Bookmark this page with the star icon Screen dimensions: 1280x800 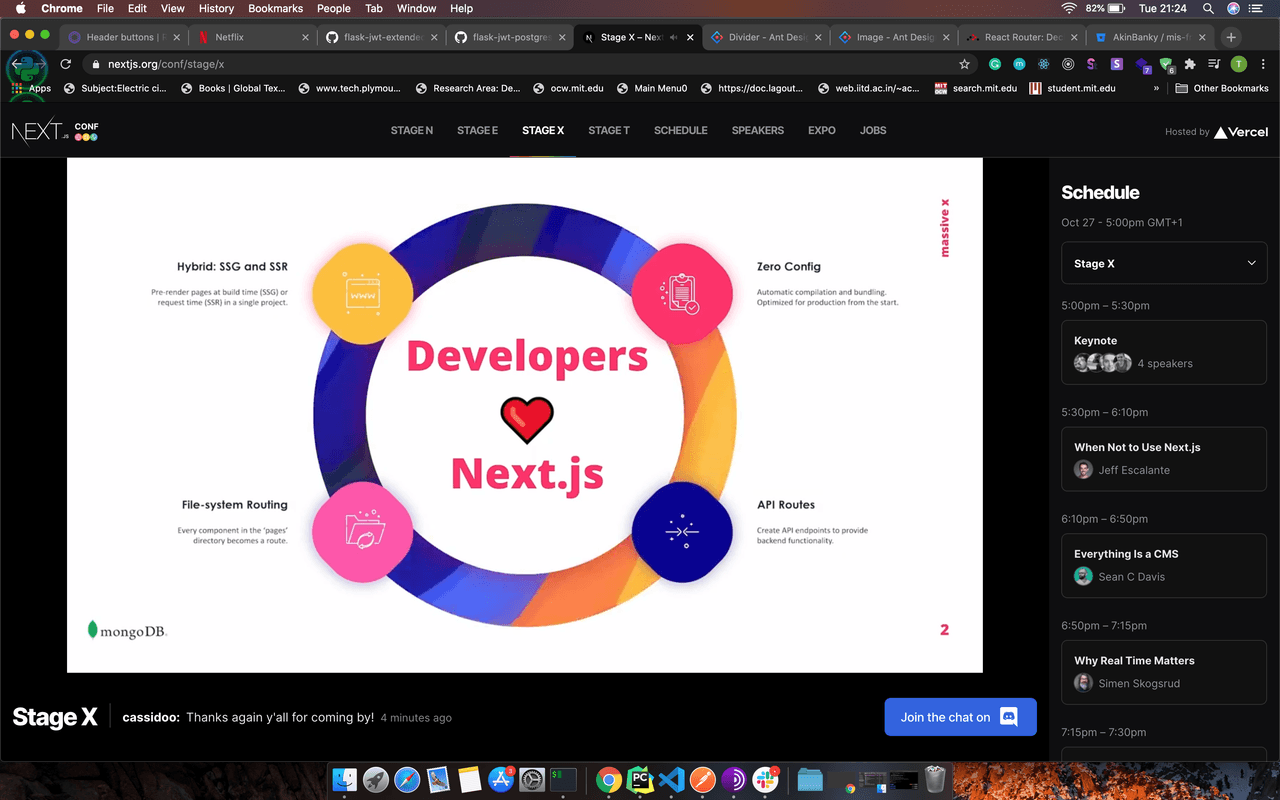pos(964,64)
